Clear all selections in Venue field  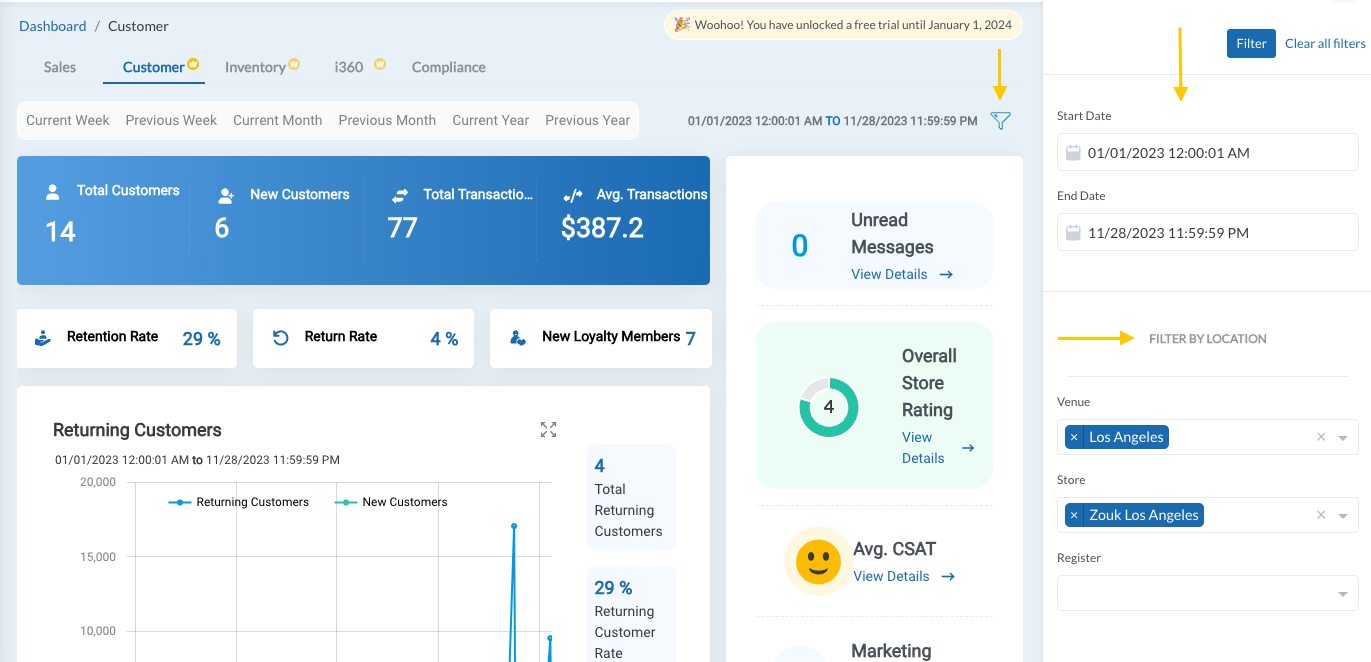click(1321, 437)
